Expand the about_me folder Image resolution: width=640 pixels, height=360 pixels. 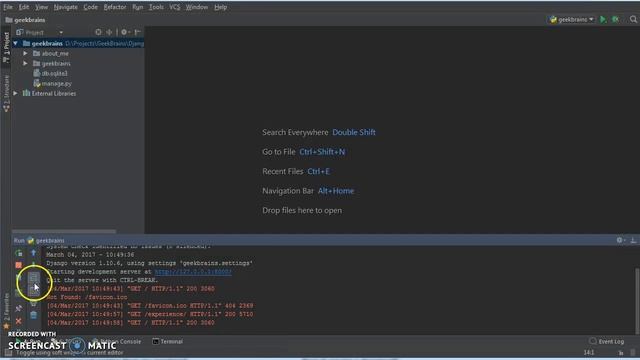click(25, 53)
